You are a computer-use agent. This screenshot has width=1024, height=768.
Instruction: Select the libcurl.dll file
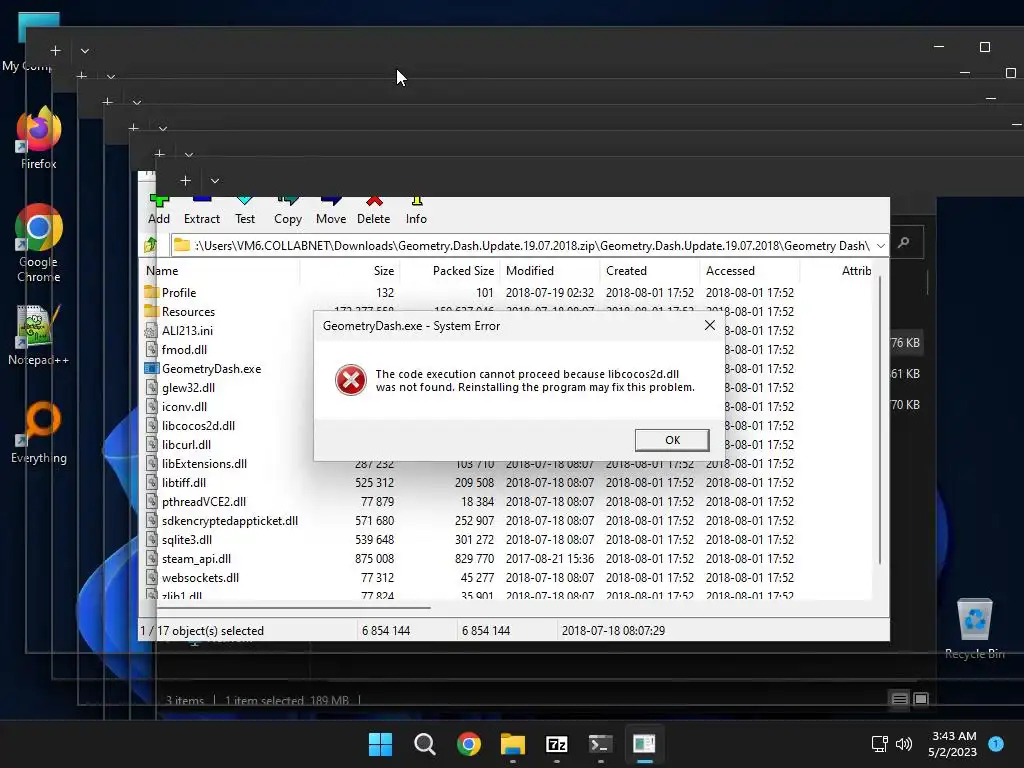point(186,444)
